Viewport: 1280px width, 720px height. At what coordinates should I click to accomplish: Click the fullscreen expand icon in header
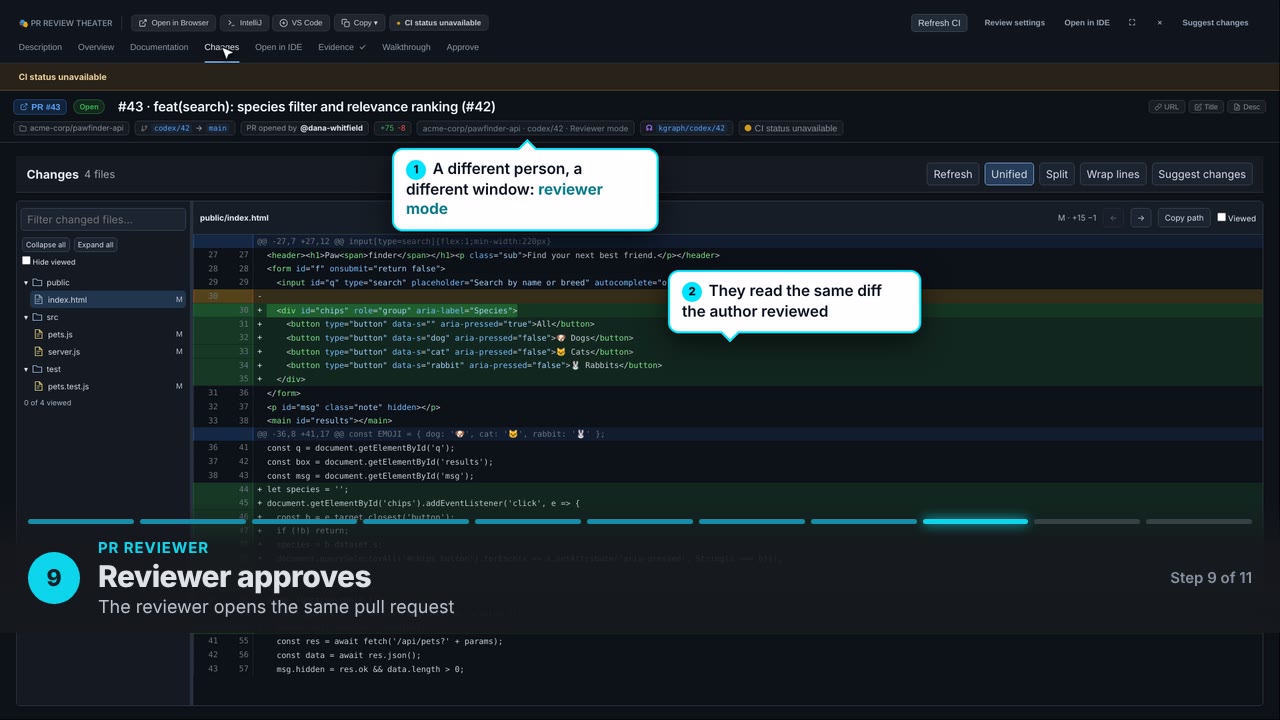(1132, 23)
